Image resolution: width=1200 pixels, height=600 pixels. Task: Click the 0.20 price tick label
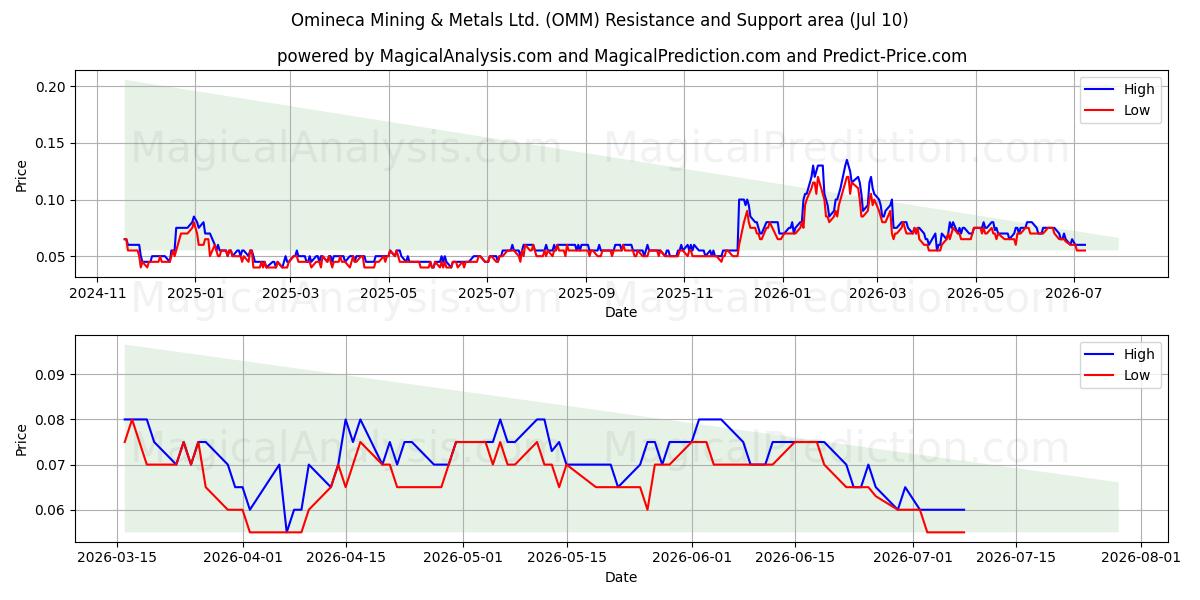tap(50, 87)
